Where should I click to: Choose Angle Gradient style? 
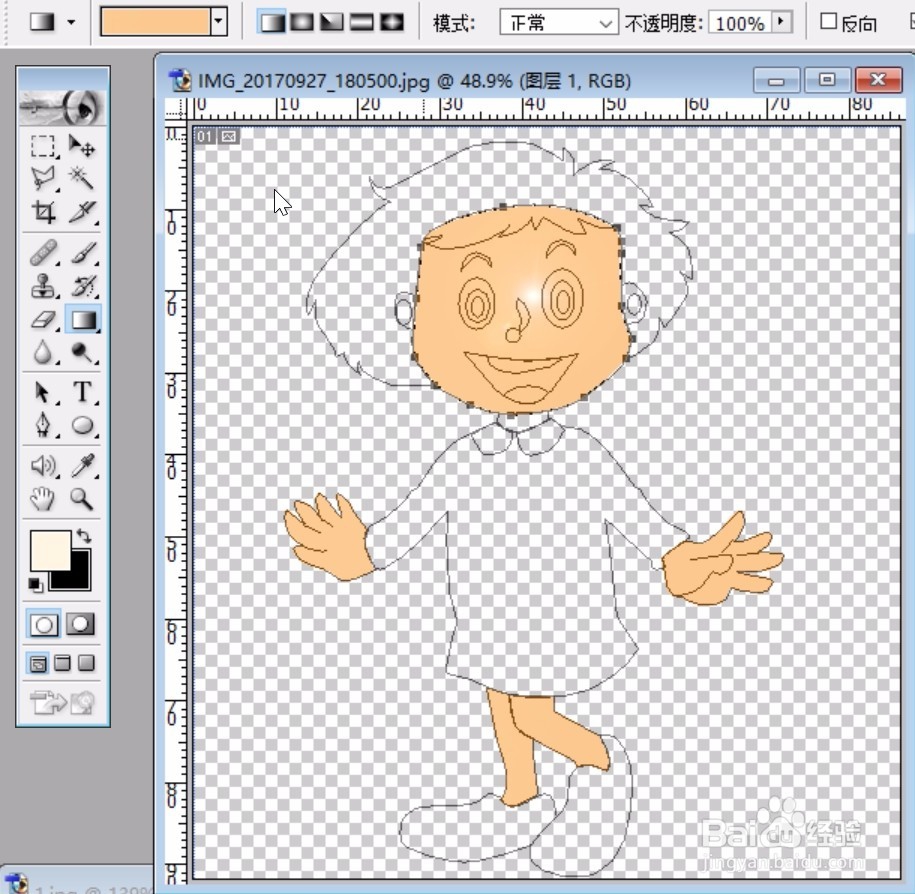point(332,22)
